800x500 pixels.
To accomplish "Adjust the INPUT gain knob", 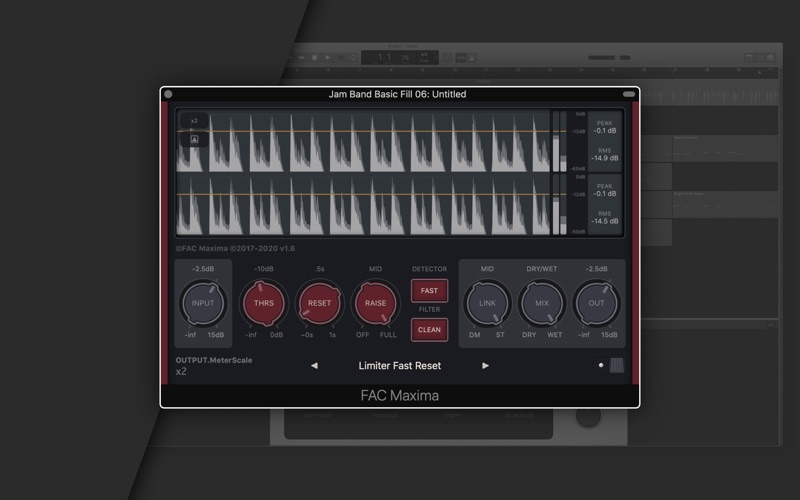I will pos(203,303).
